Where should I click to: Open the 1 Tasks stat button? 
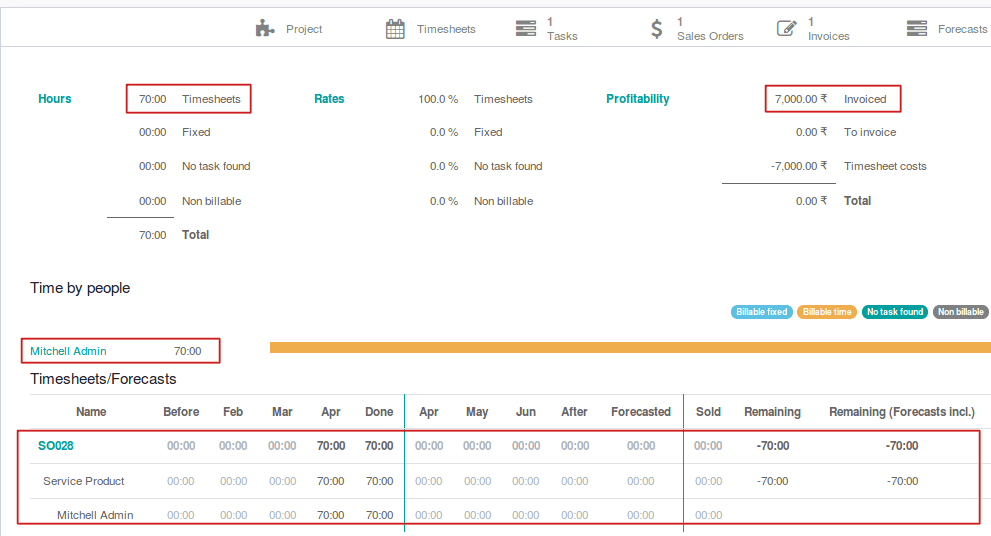point(547,29)
